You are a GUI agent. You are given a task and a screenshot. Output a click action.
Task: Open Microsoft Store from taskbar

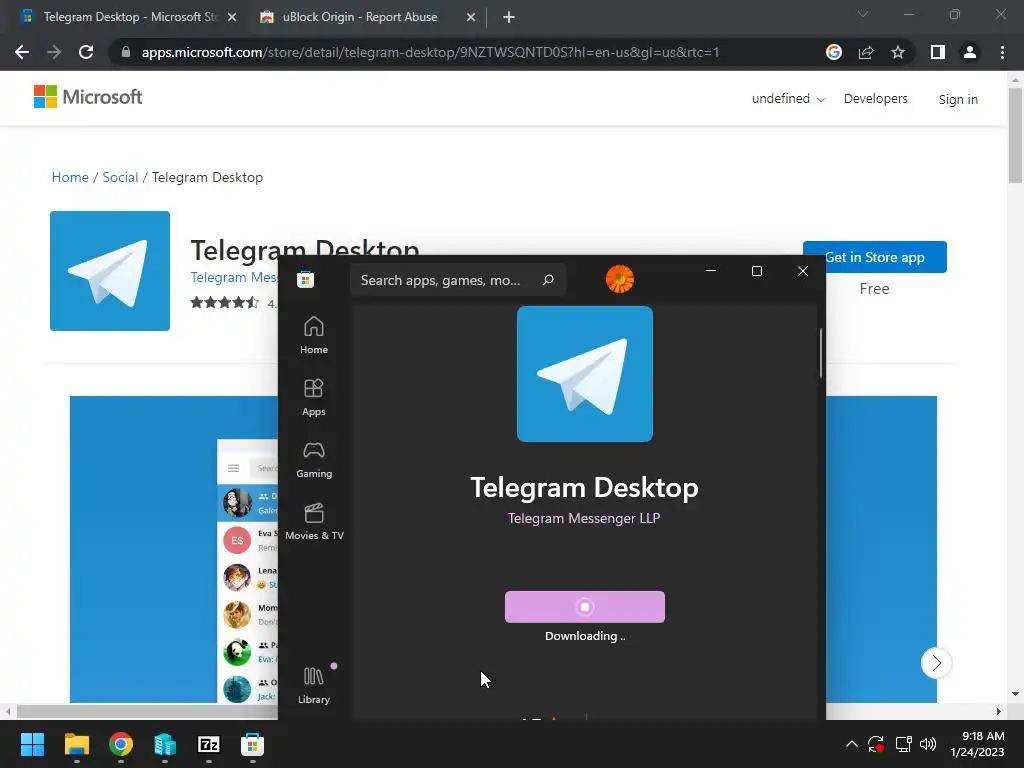(x=252, y=744)
